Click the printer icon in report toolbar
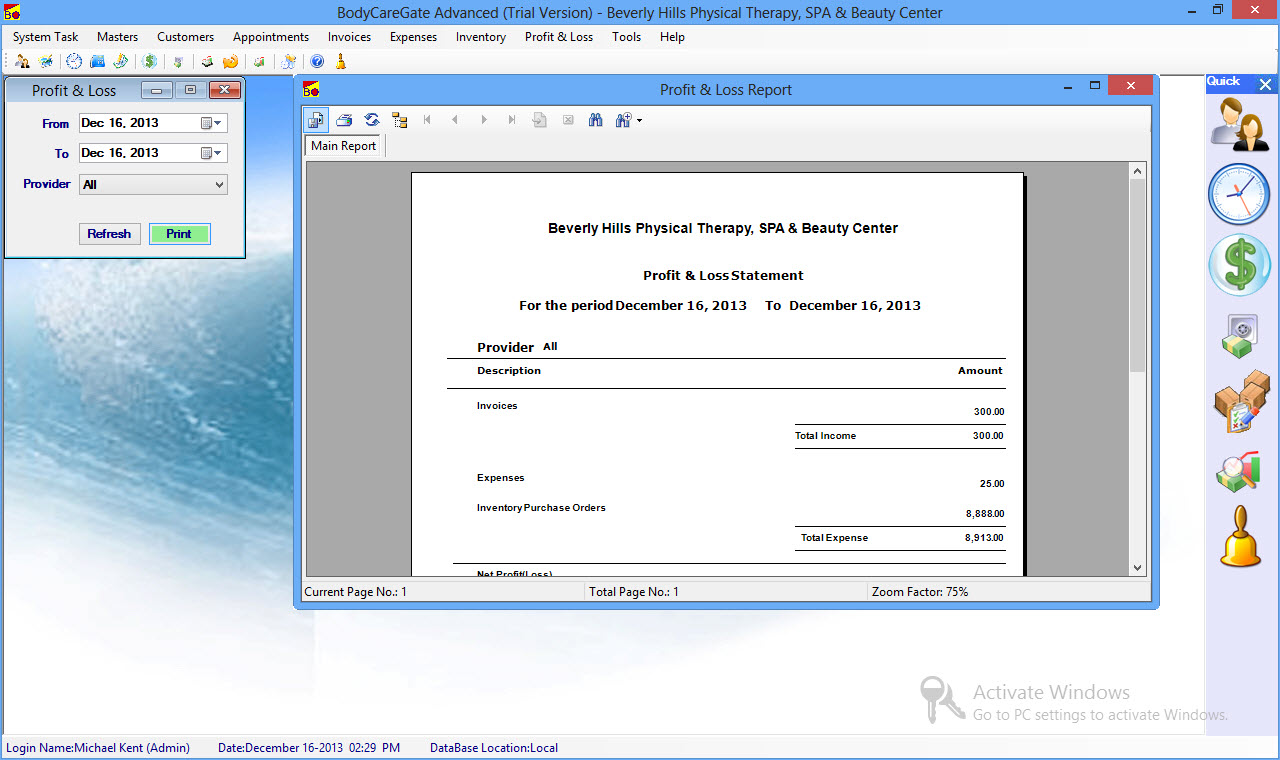Screen dimensions: 1280x760 (344, 120)
